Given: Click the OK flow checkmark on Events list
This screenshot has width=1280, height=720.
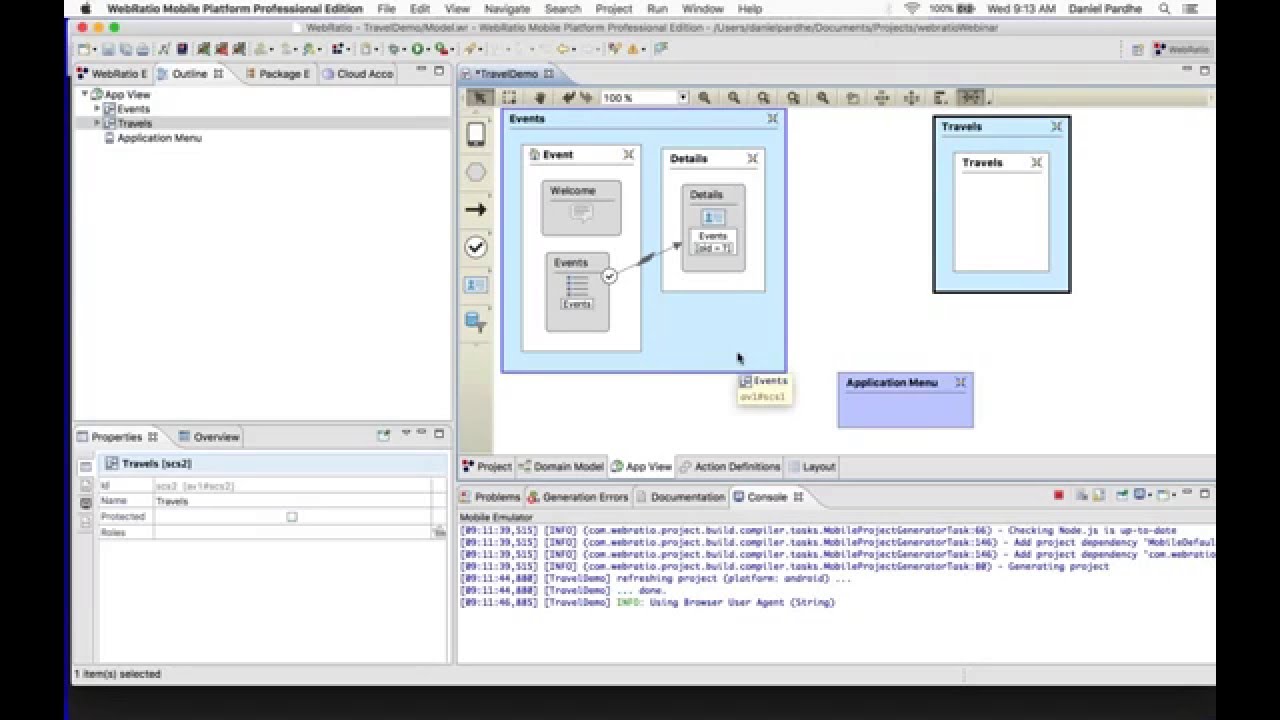Looking at the screenshot, I should click(609, 276).
